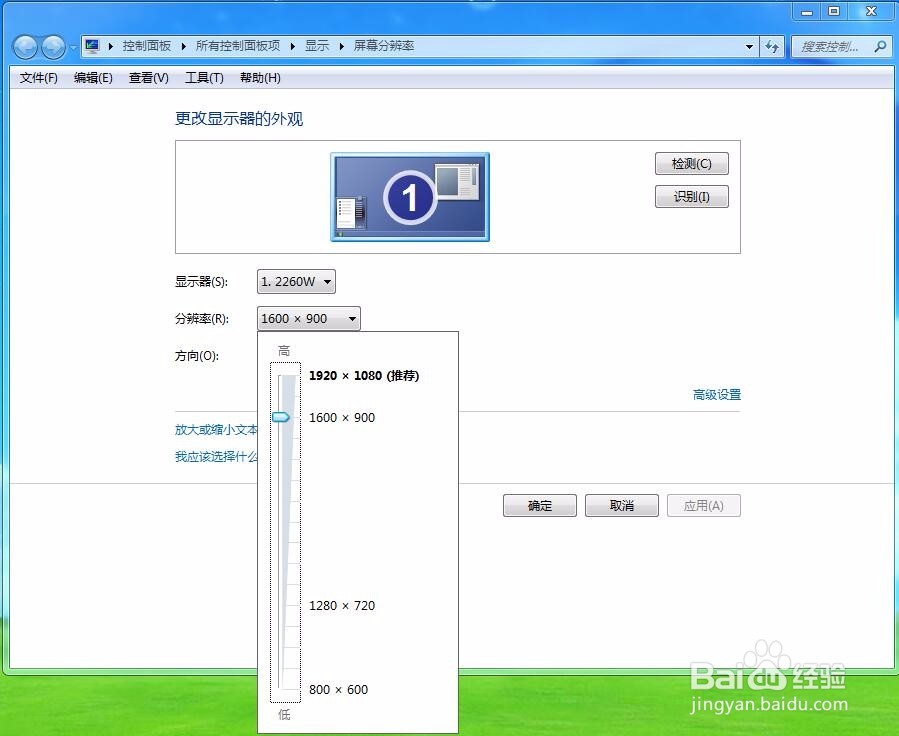Open the 显示器 1. 2260W dropdown
The height and width of the screenshot is (736, 899).
(296, 281)
